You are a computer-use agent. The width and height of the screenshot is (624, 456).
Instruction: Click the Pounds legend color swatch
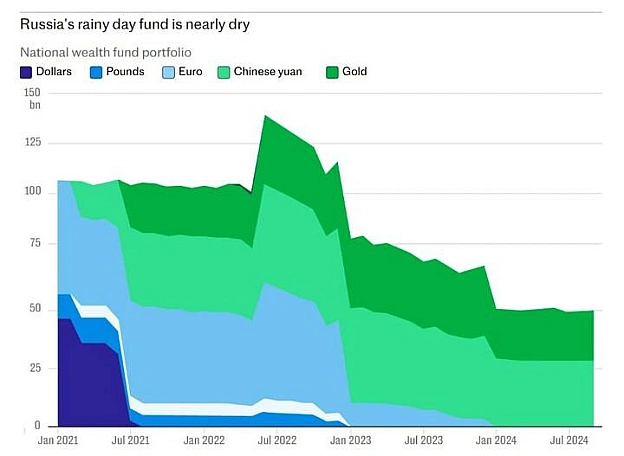pyautogui.click(x=96, y=72)
